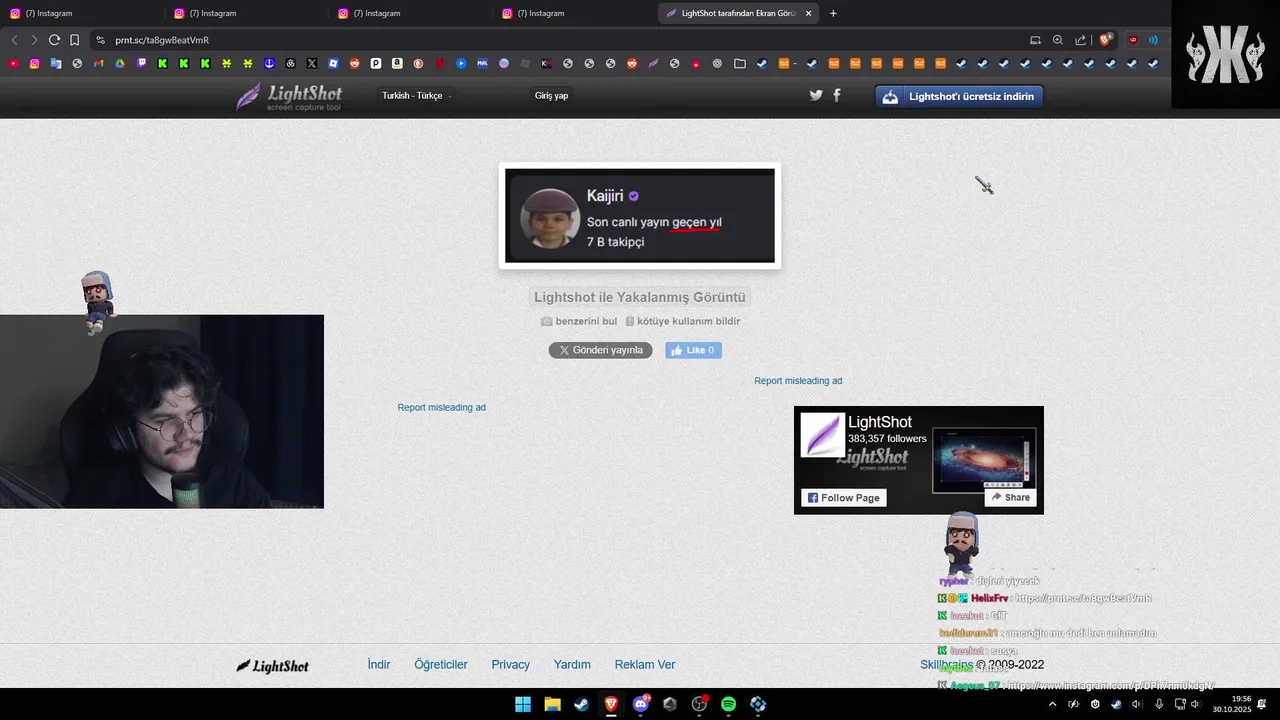Click the benzerini bul link
This screenshot has width=1280, height=720.
[579, 321]
